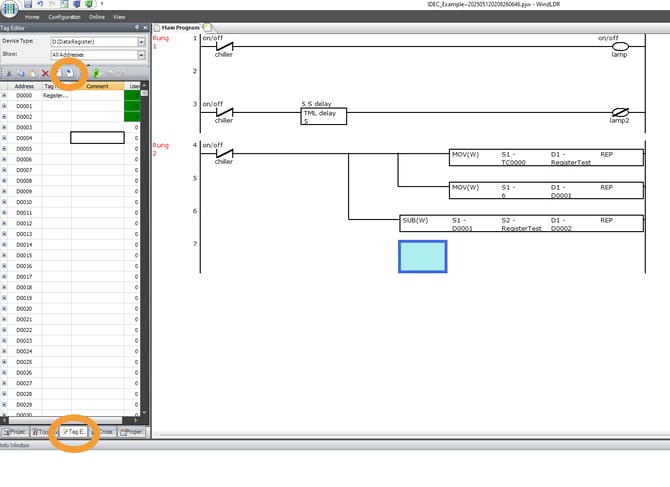Open the Home ribbon tab
670x487 pixels.
[32, 17]
